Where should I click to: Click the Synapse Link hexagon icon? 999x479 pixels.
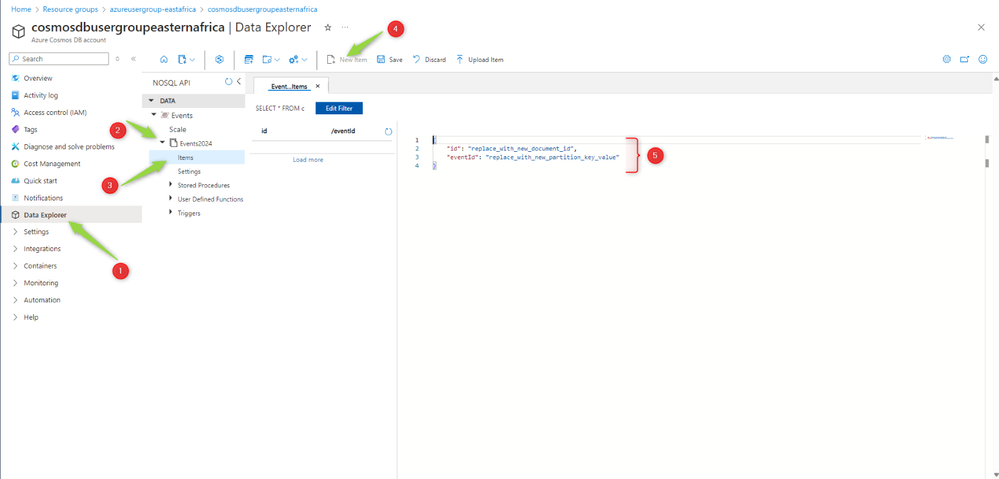coord(219,59)
